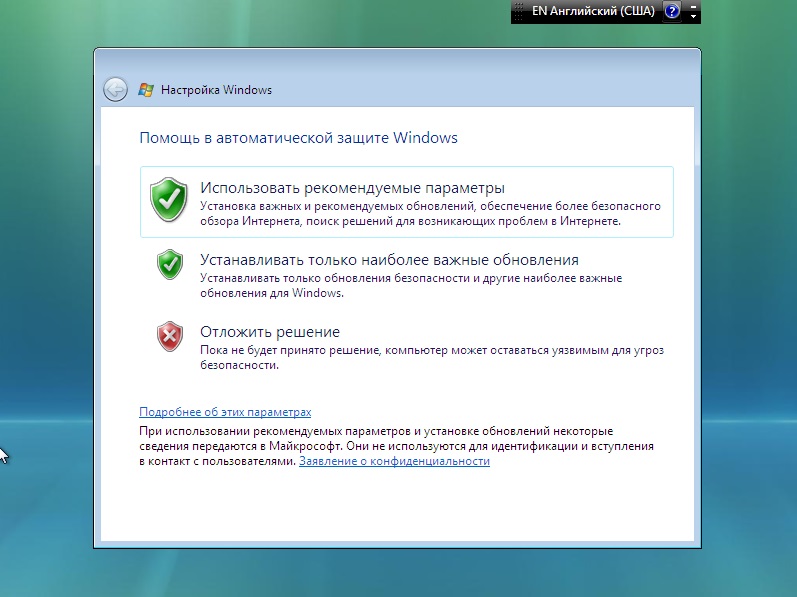Open Подробнее об этих параметрах link
Screen dimensions: 797x597
[225, 412]
